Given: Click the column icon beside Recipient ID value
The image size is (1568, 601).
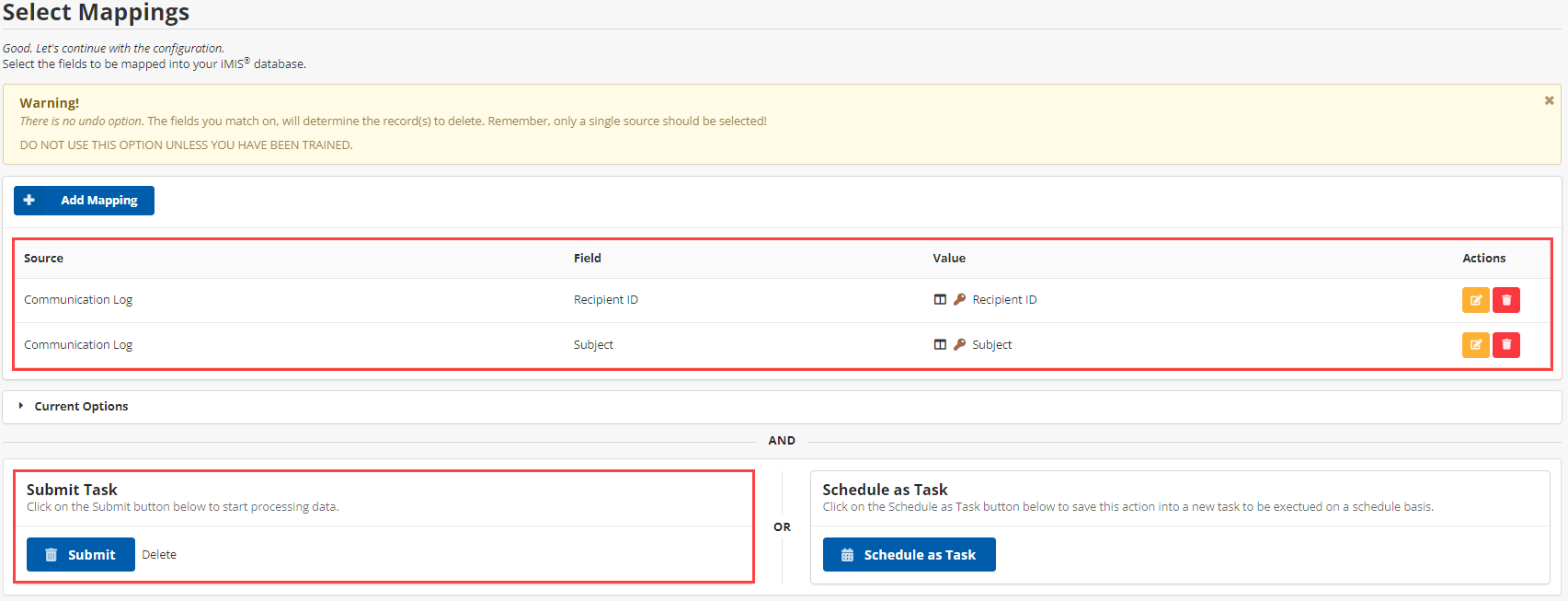Looking at the screenshot, I should (x=940, y=300).
